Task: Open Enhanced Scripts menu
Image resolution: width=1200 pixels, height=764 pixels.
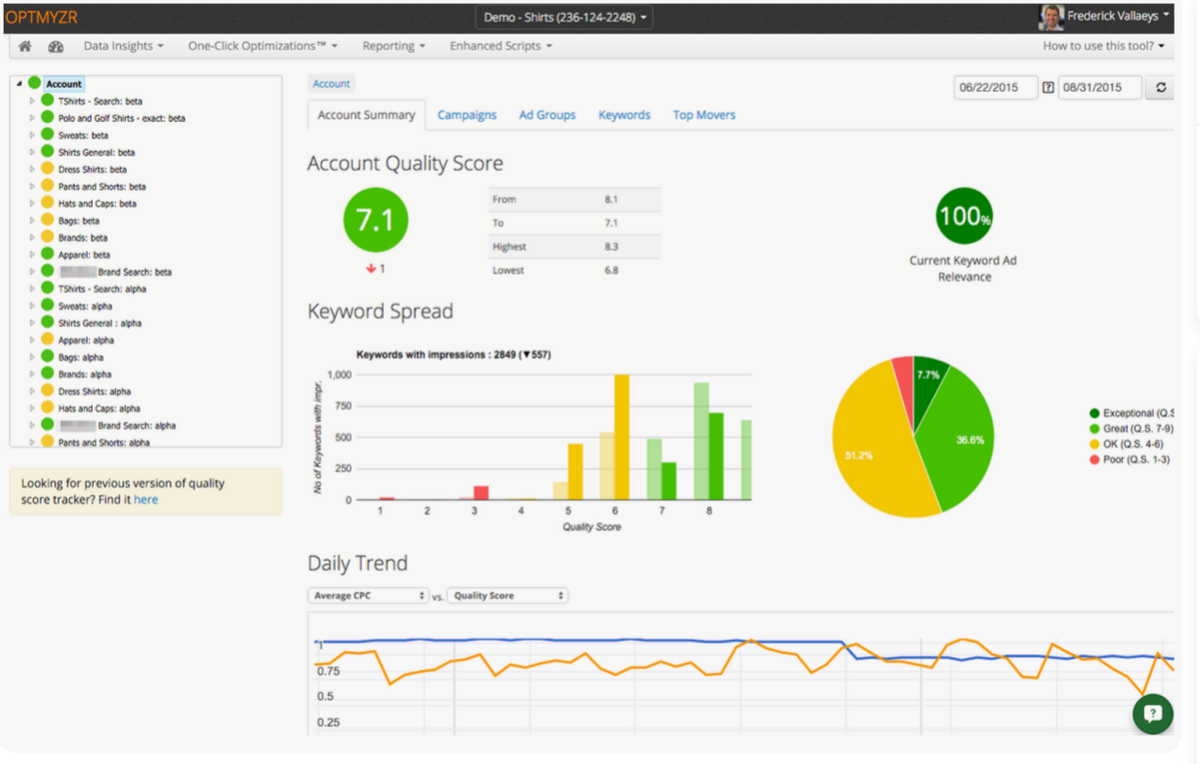Action: pos(500,46)
